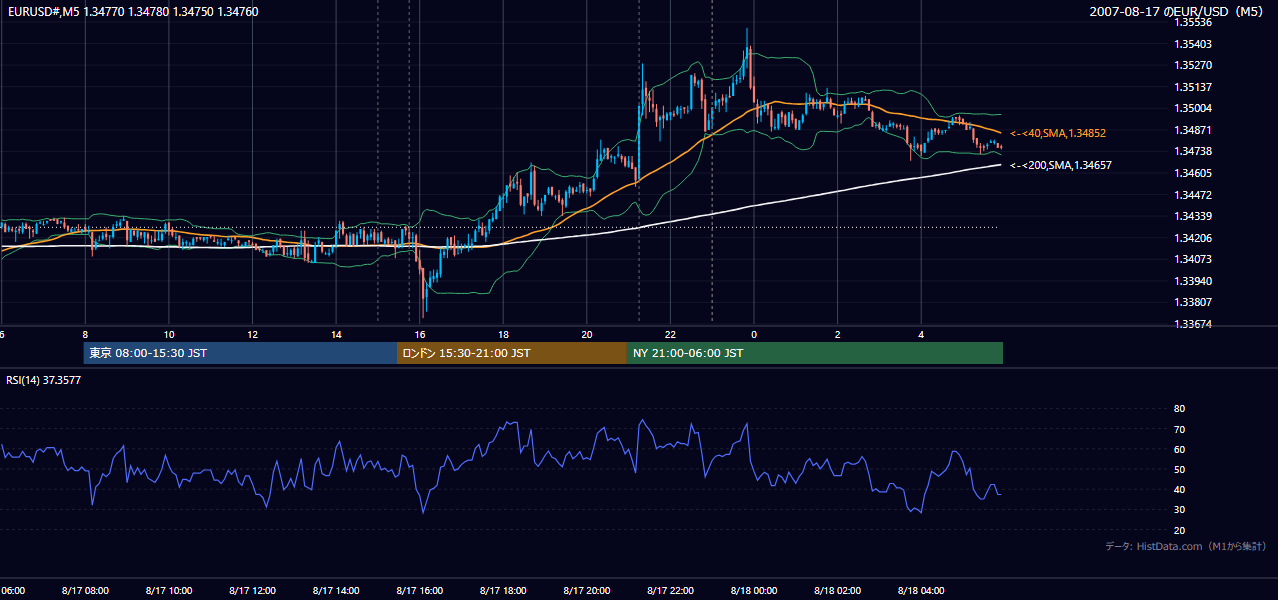
Task: Click hour tick 2 under price chart
Action: [837, 334]
